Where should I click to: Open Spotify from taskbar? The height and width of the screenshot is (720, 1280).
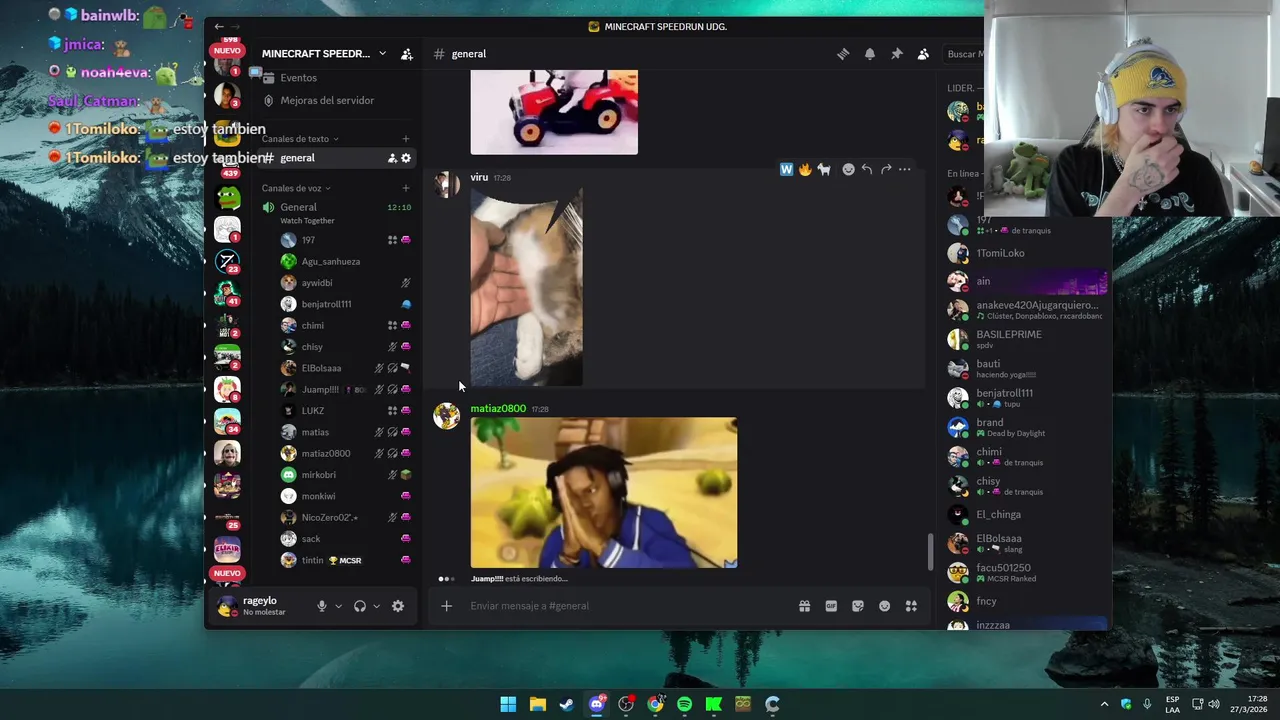684,704
